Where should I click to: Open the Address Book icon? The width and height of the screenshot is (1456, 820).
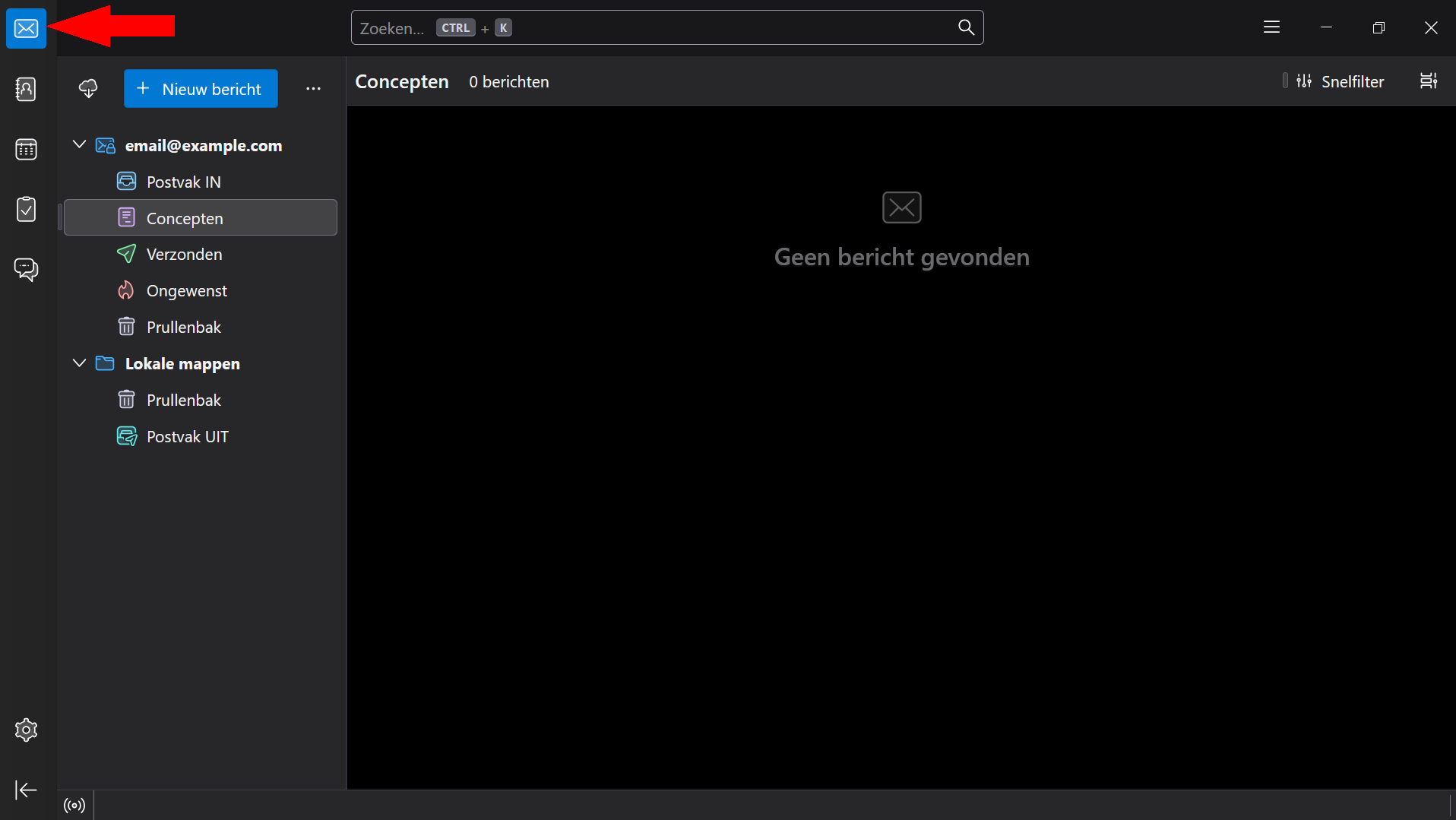[x=26, y=89]
